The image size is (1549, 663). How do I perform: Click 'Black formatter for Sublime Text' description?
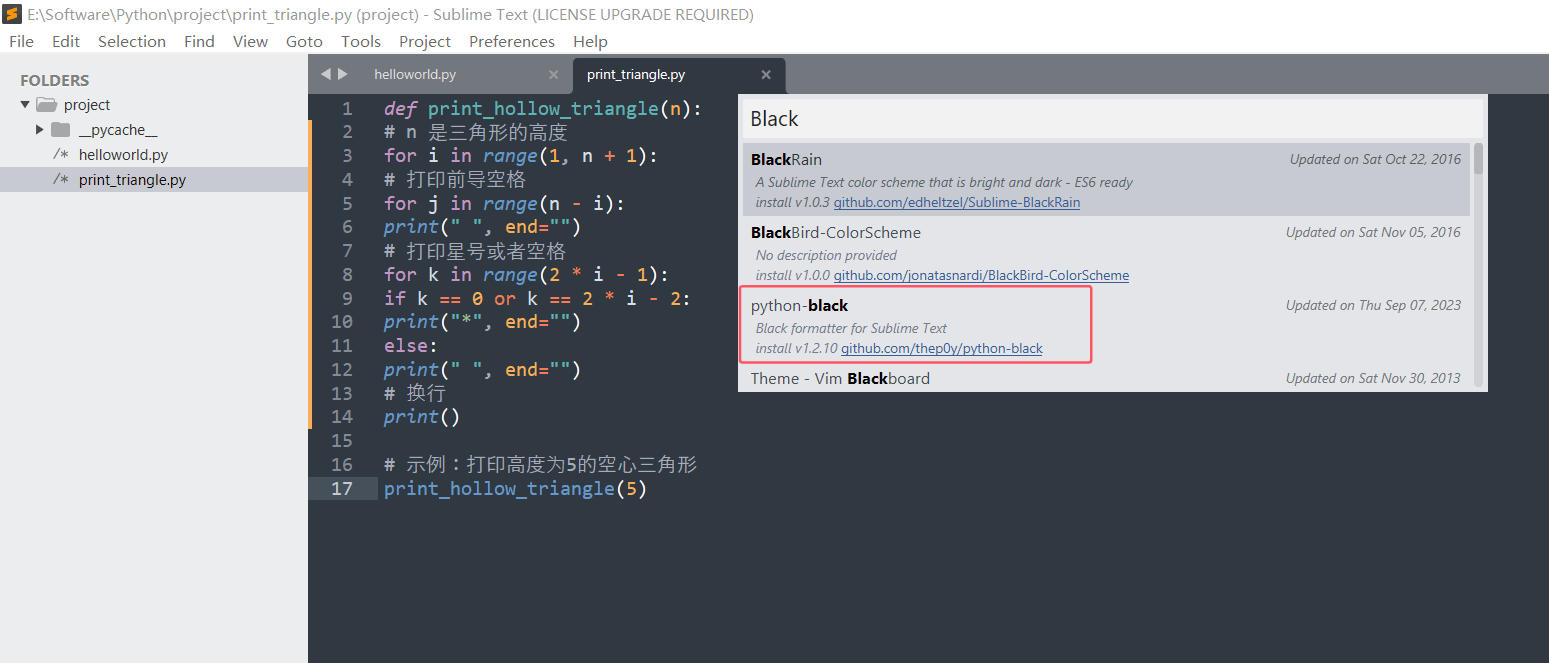[851, 328]
